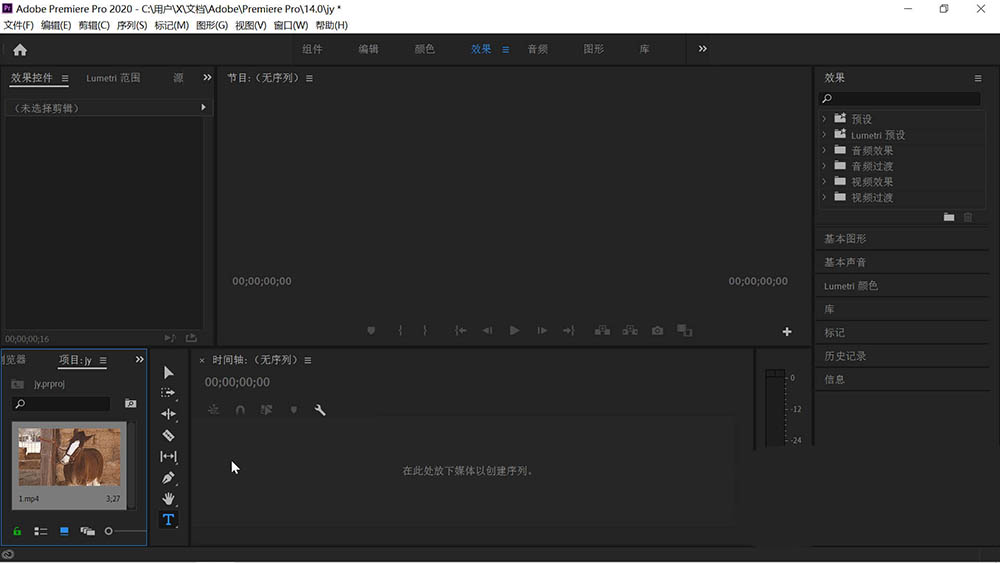
Task: Open 编辑(E) menu
Action: coord(56,26)
